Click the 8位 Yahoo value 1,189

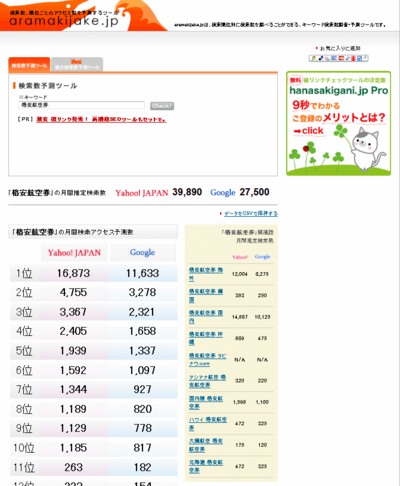73,409
